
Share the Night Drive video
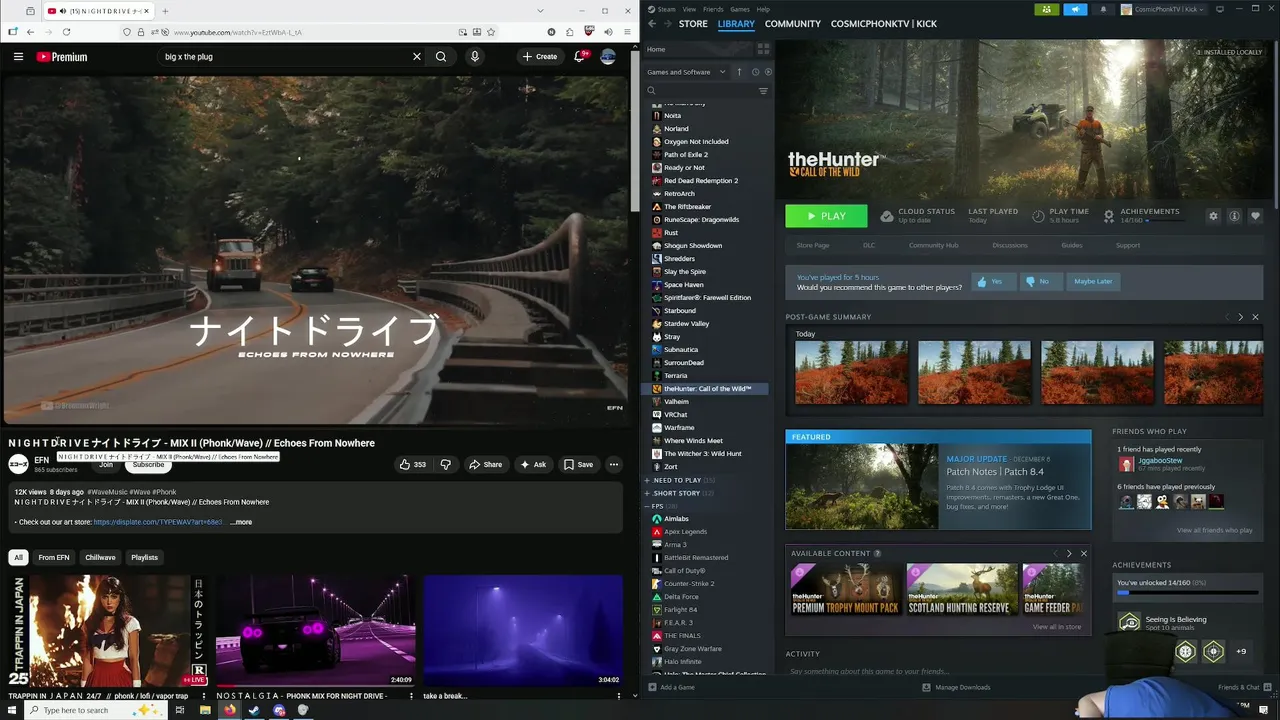click(x=485, y=464)
